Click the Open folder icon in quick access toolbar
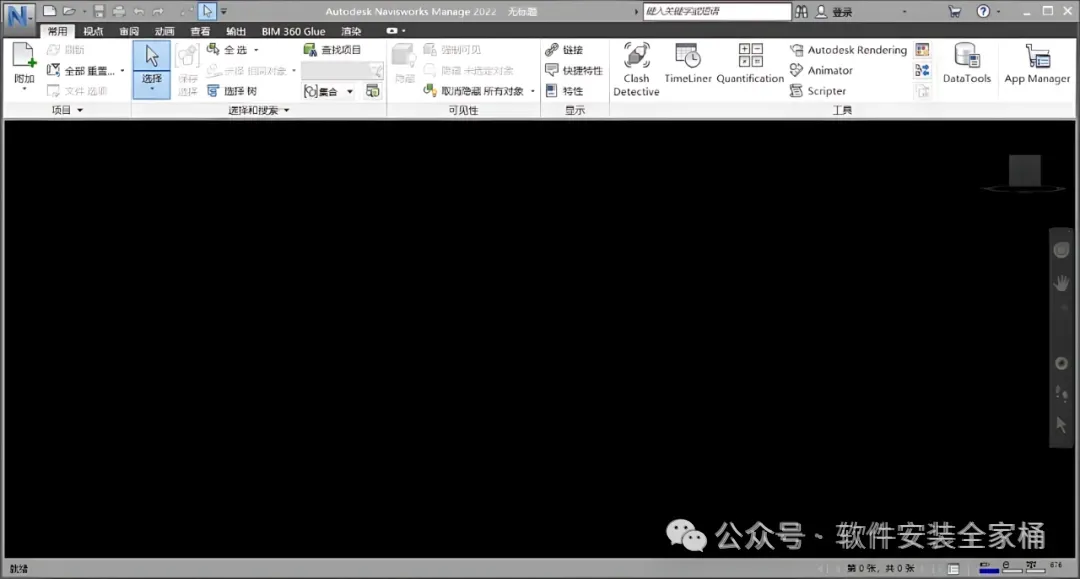Screen dimensions: 1080x579 pos(69,11)
